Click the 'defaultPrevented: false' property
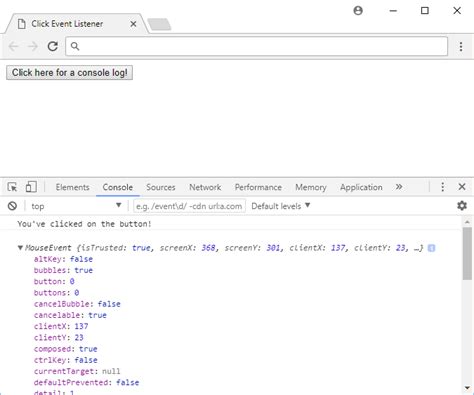This screenshot has width=474, height=395. [x=86, y=382]
